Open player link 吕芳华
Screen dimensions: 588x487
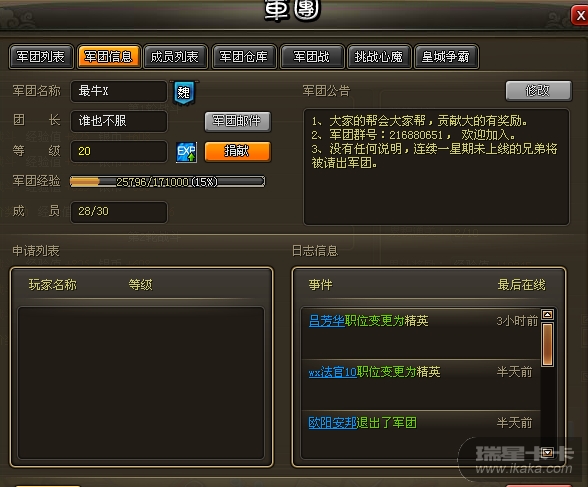326,321
